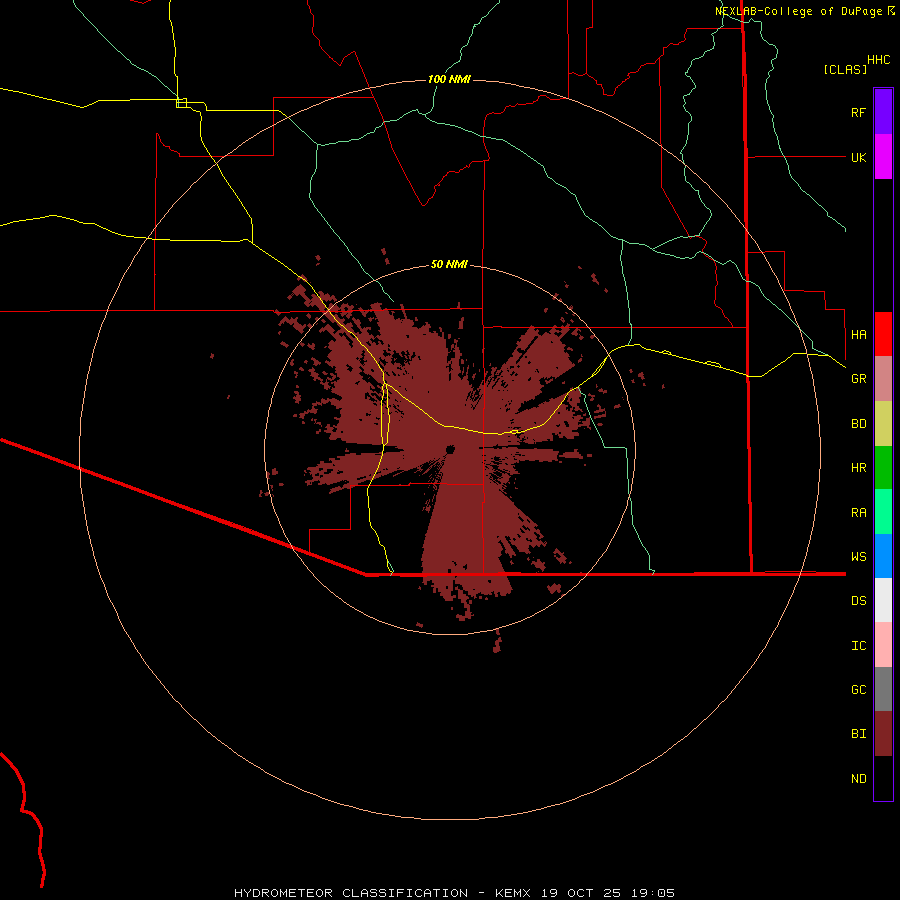The image size is (900, 900).
Task: Click the BD legend label
Action: point(858,424)
